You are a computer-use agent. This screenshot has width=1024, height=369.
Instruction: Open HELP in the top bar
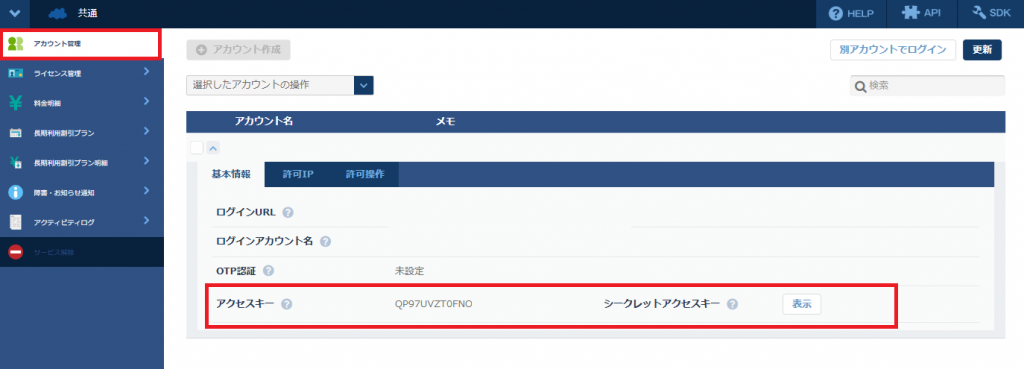pos(851,13)
